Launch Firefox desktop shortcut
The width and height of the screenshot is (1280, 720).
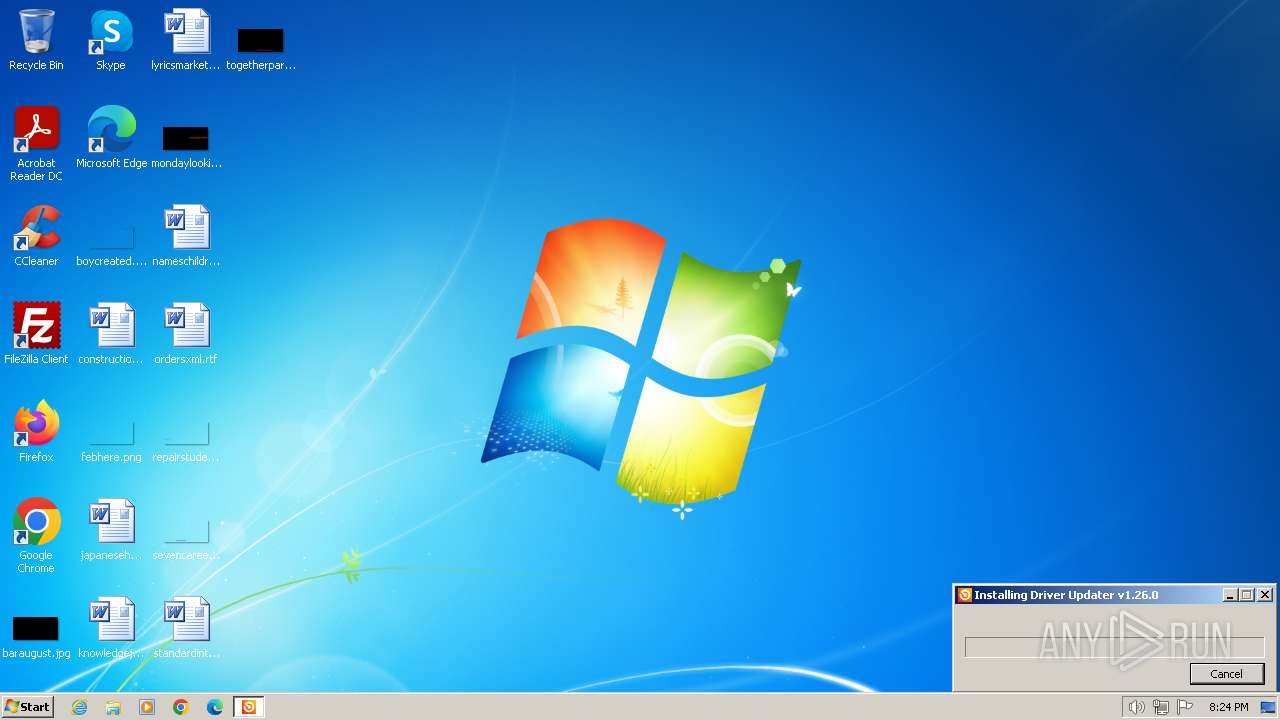[x=36, y=432]
